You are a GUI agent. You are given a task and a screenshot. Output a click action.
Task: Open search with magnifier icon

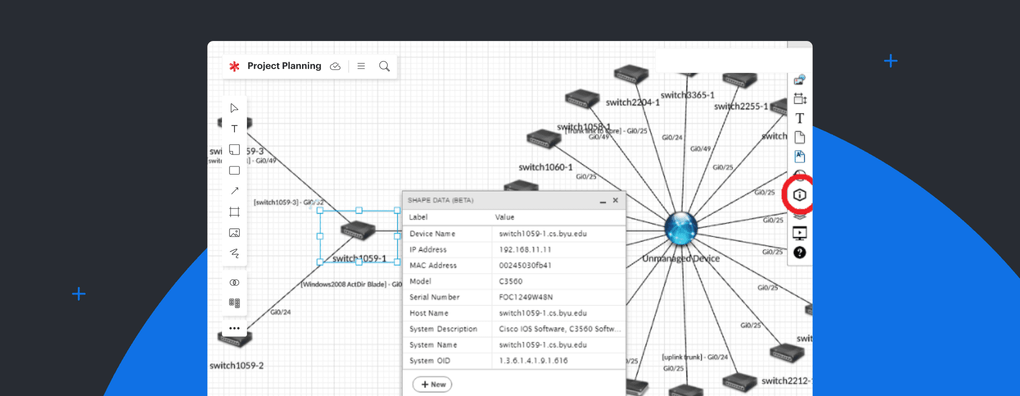coord(384,66)
